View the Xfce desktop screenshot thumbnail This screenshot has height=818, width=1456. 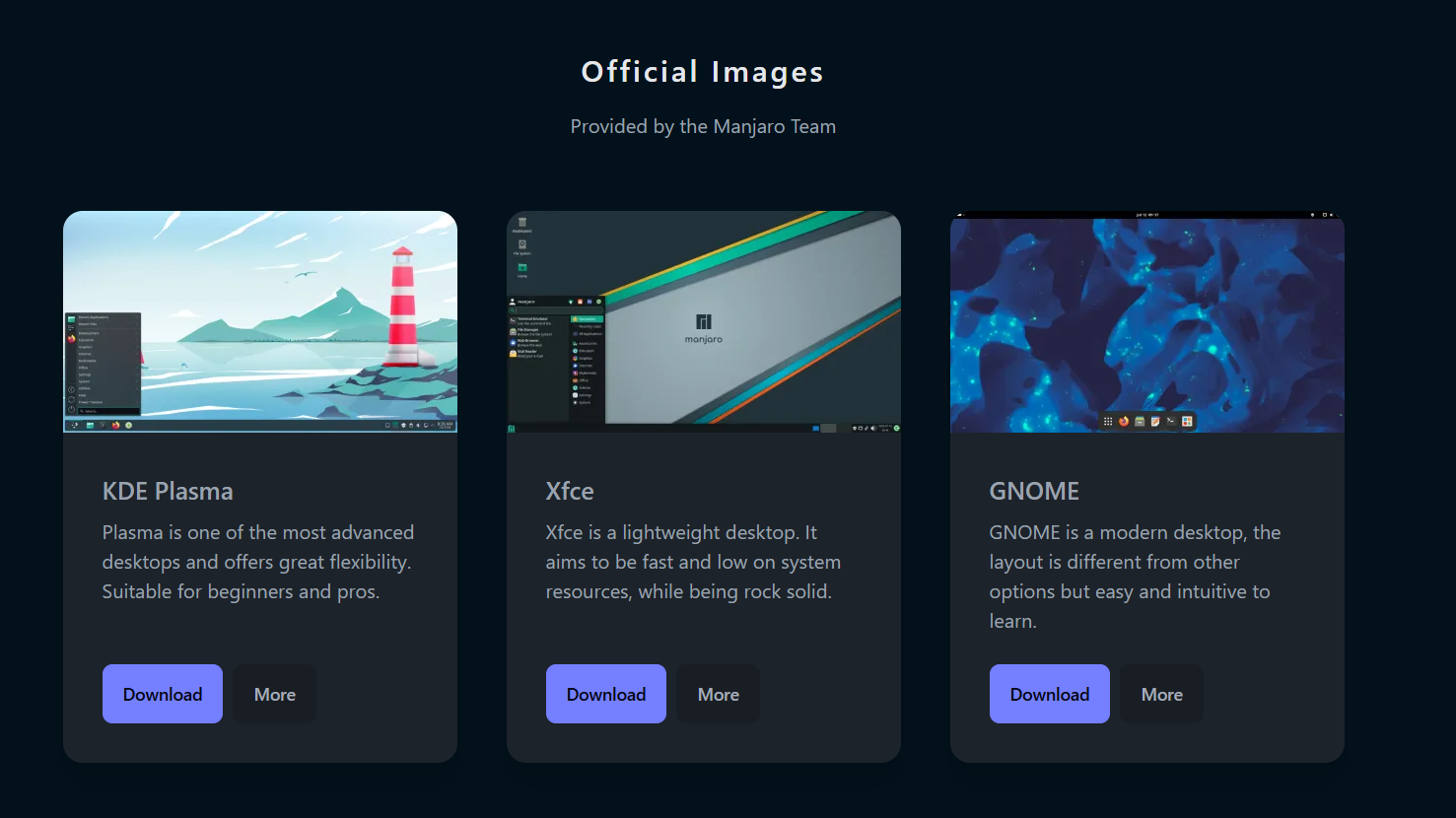point(704,321)
